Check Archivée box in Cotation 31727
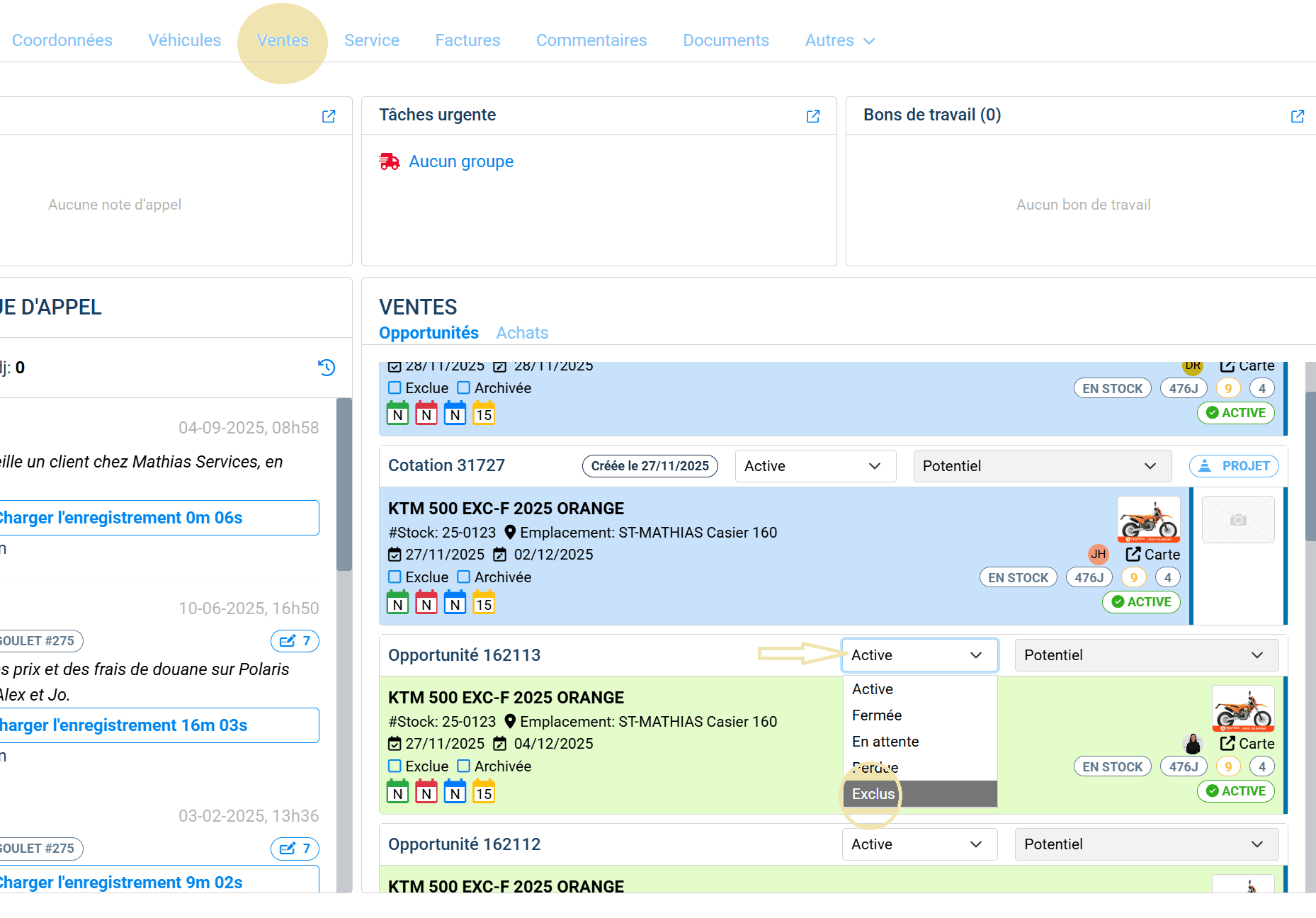This screenshot has height=918, width=1316. (x=464, y=577)
